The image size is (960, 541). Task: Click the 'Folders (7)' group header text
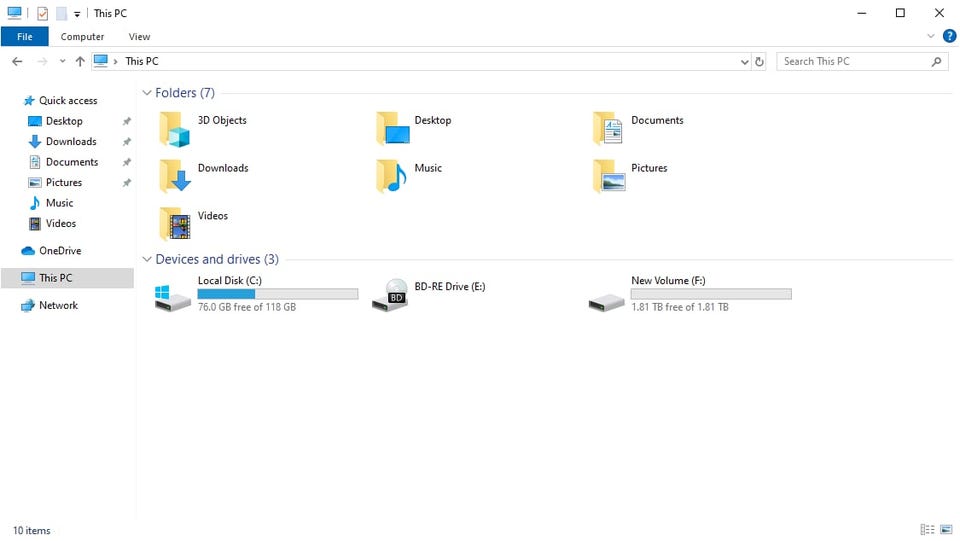(x=185, y=93)
